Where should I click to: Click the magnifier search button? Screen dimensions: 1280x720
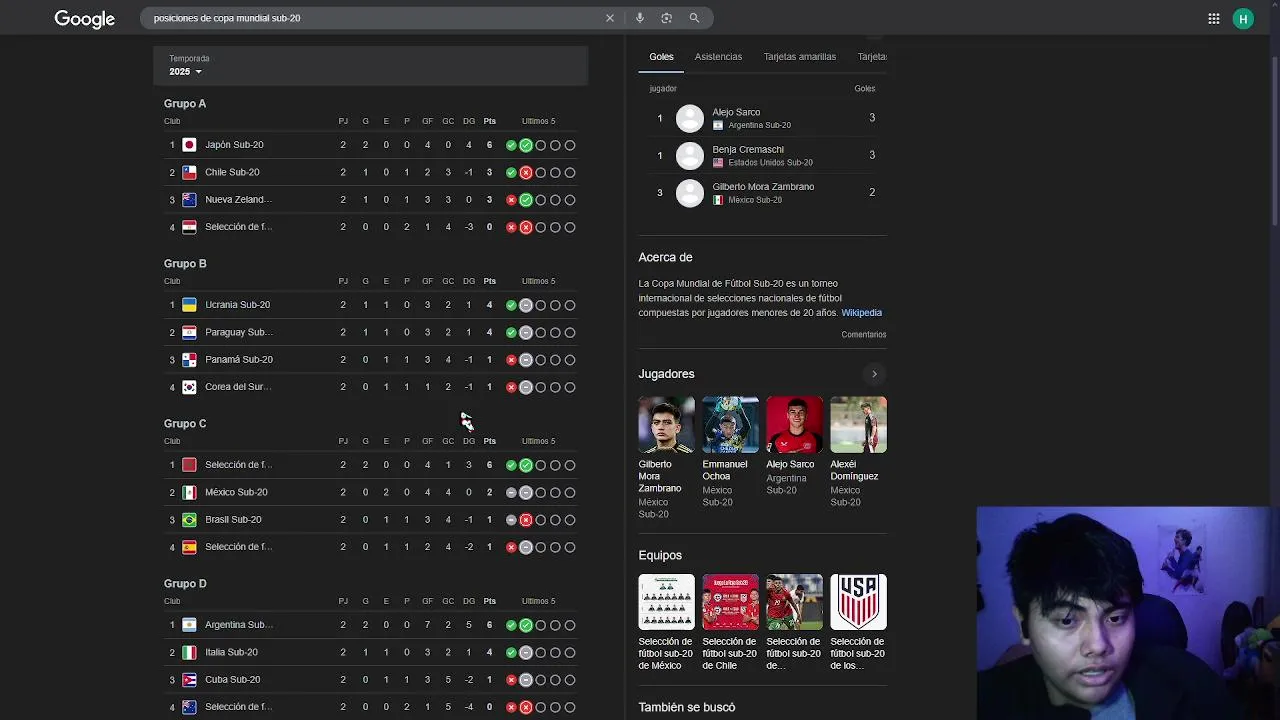(x=694, y=18)
